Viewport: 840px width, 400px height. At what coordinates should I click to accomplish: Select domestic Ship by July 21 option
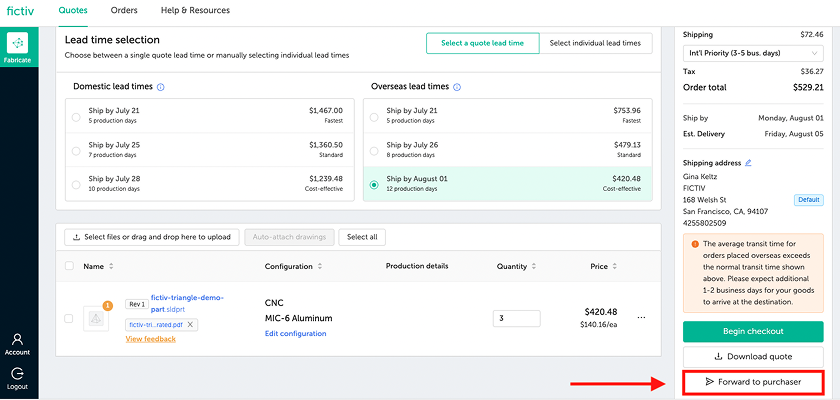pyautogui.click(x=77, y=116)
